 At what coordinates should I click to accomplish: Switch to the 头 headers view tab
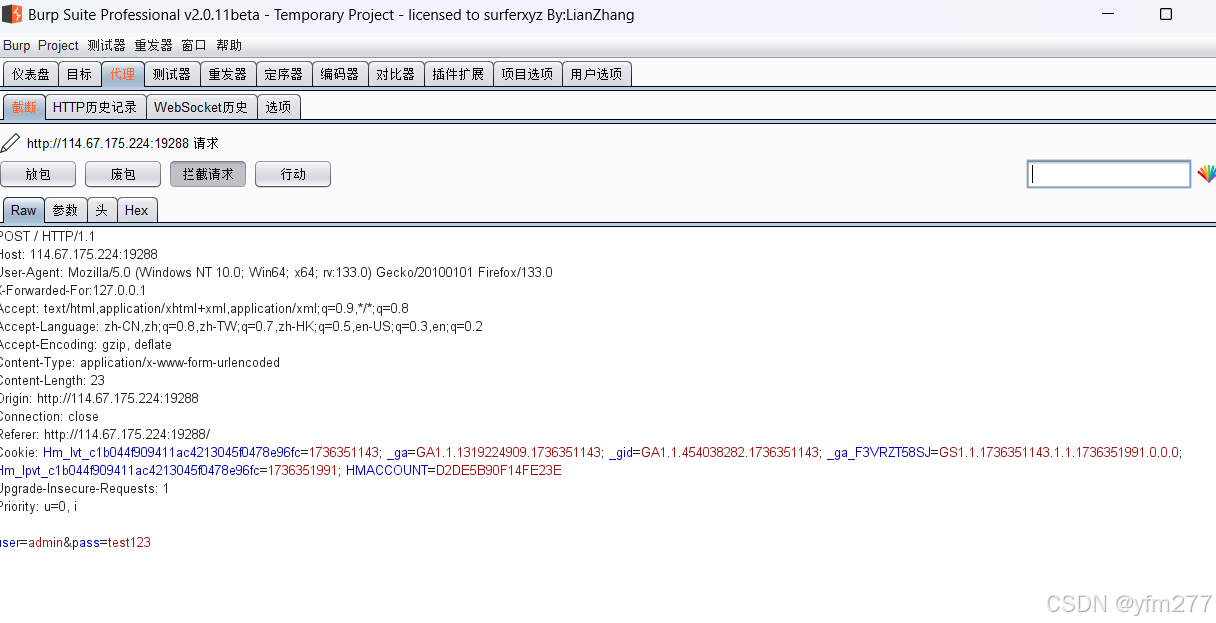click(102, 210)
